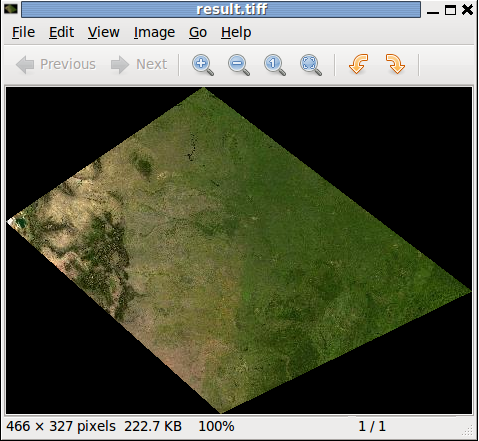
Task: Click the Best Fit zoom icon
Action: pos(311,65)
